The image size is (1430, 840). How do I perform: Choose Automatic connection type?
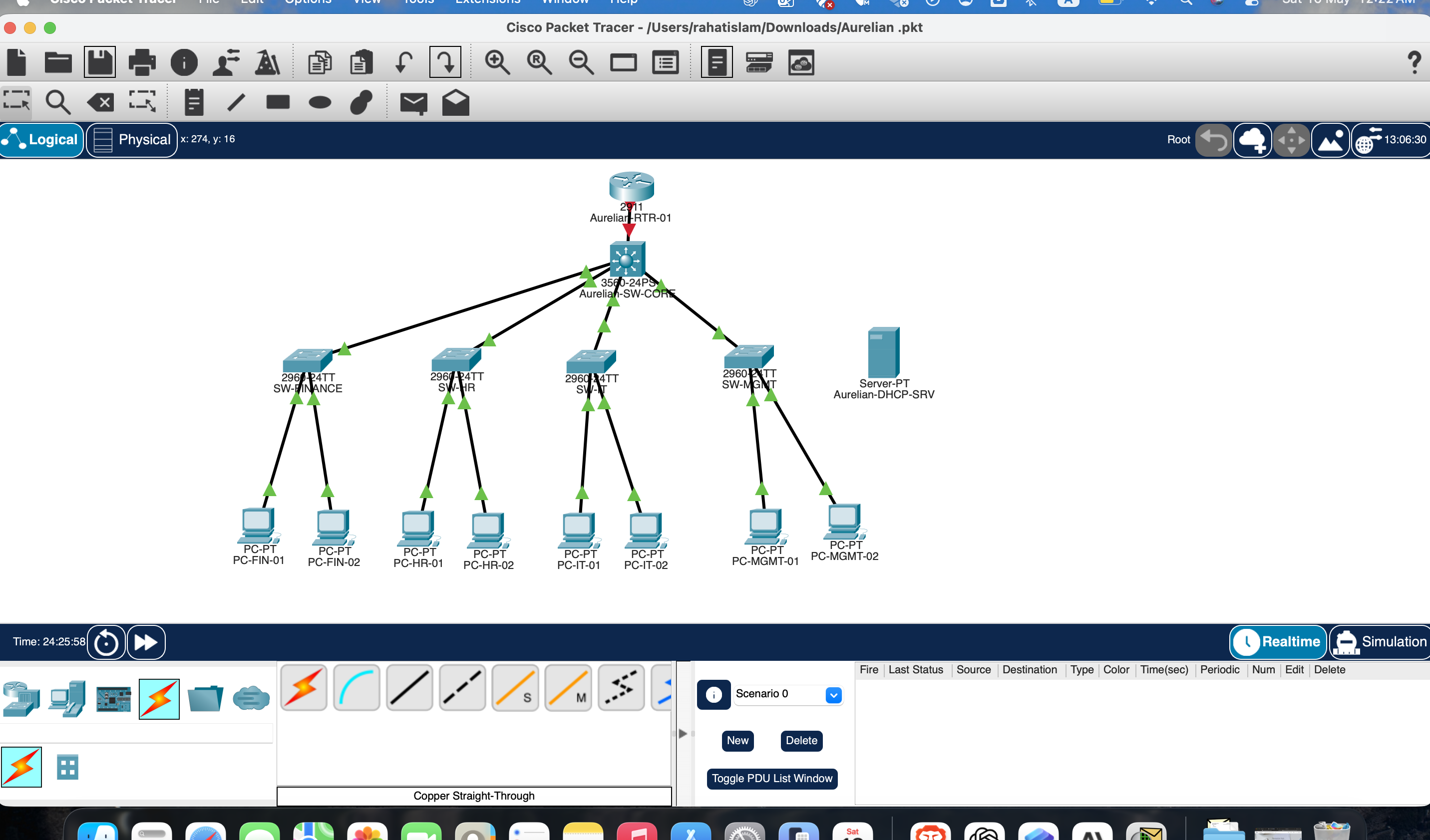pos(304,687)
